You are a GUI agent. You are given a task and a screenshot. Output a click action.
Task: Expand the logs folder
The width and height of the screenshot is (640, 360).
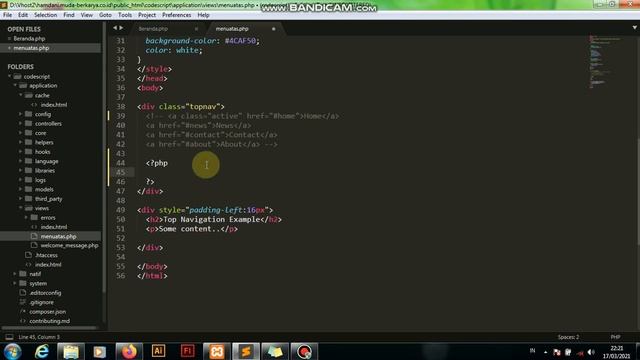(21, 180)
